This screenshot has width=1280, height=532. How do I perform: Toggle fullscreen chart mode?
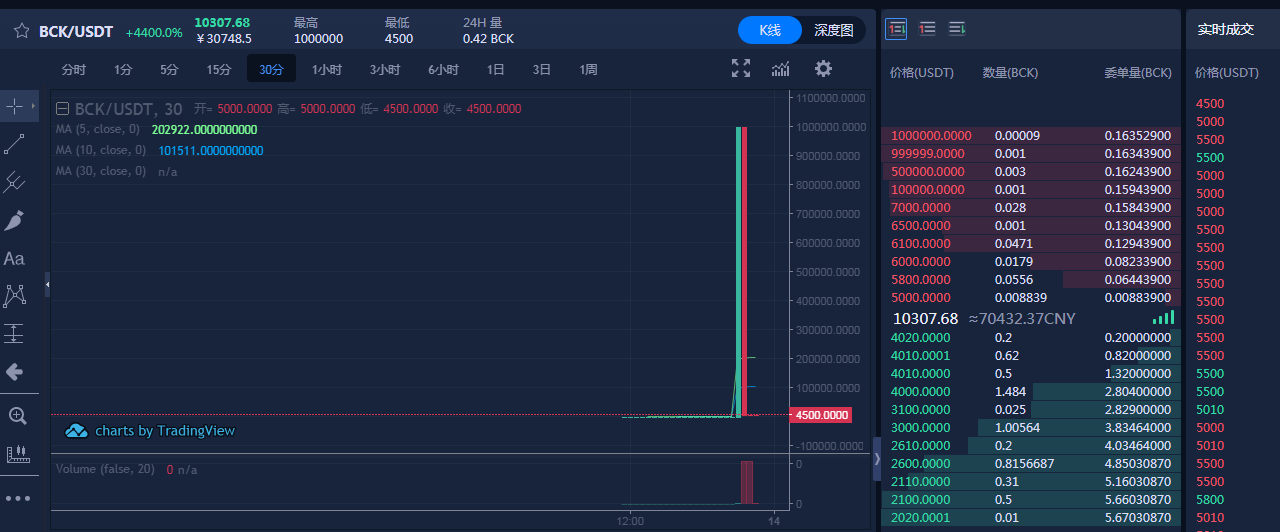(x=741, y=68)
